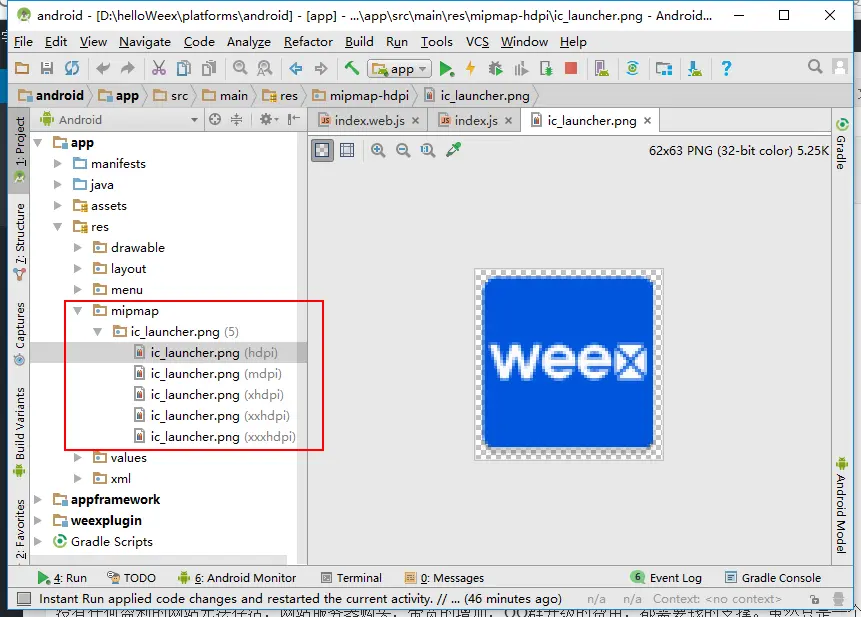Click the Scroll from Source icon
This screenshot has width=861, height=617.
pyautogui.click(x=215, y=119)
